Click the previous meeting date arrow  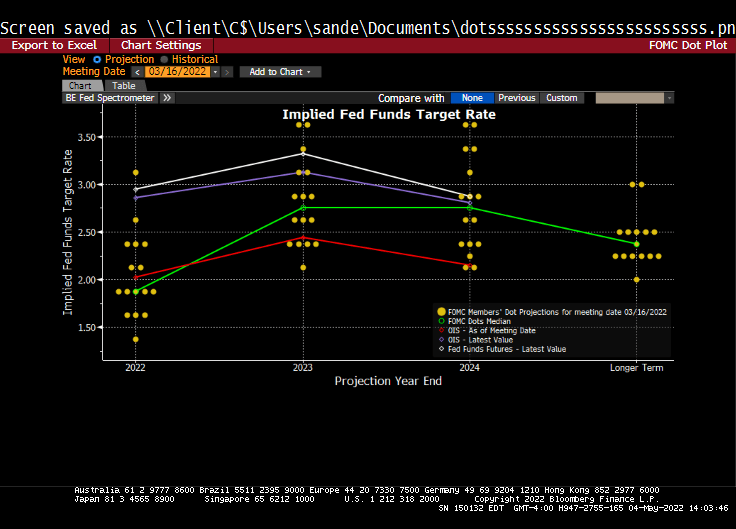138,72
